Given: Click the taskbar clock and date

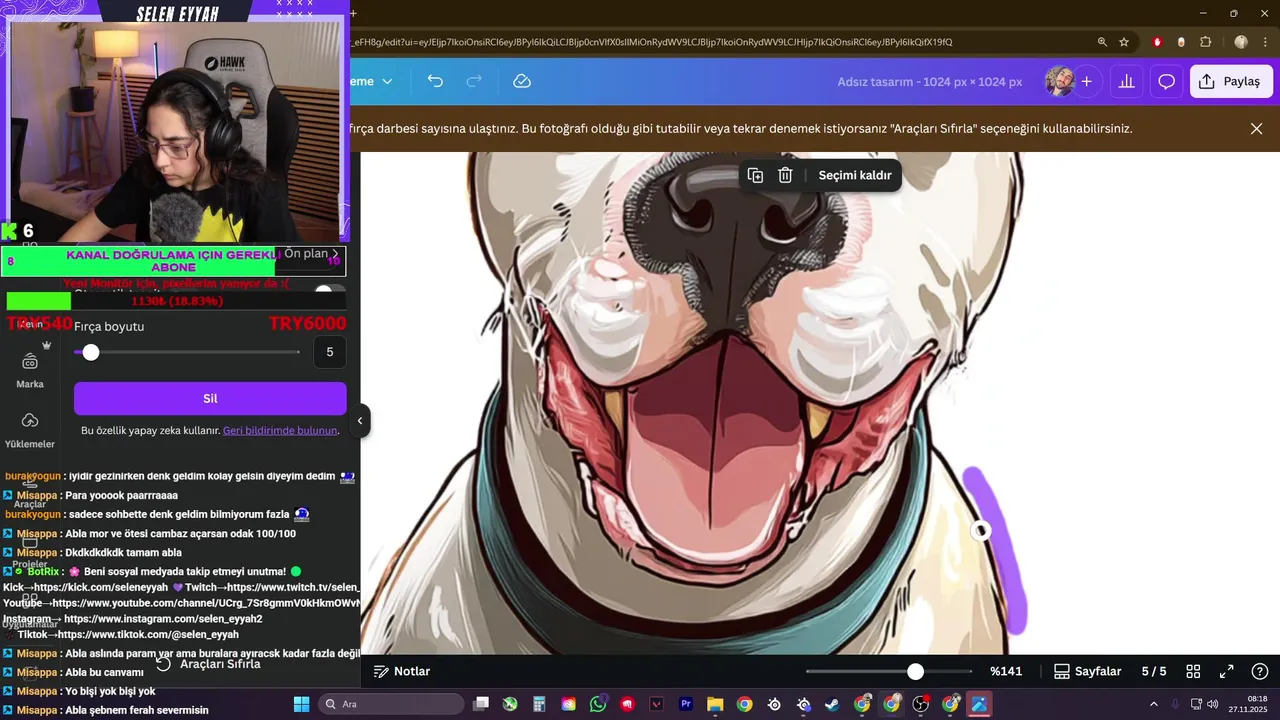Looking at the screenshot, I should [1250, 704].
